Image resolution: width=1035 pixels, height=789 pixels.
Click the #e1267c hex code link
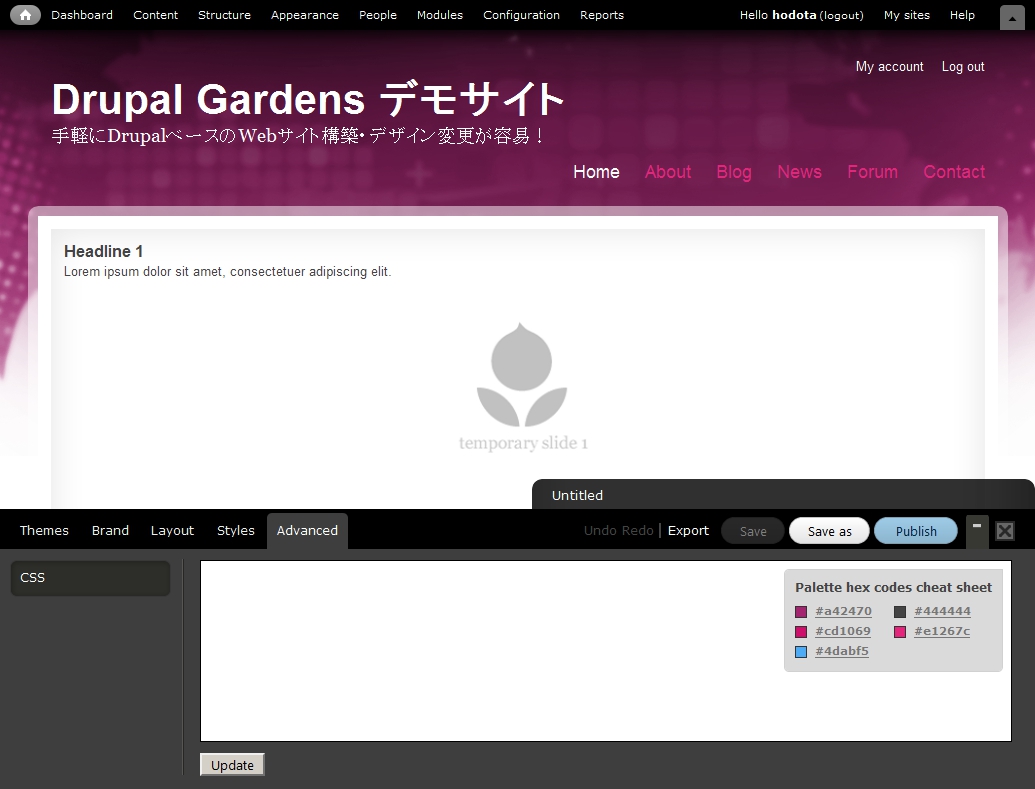click(x=942, y=631)
